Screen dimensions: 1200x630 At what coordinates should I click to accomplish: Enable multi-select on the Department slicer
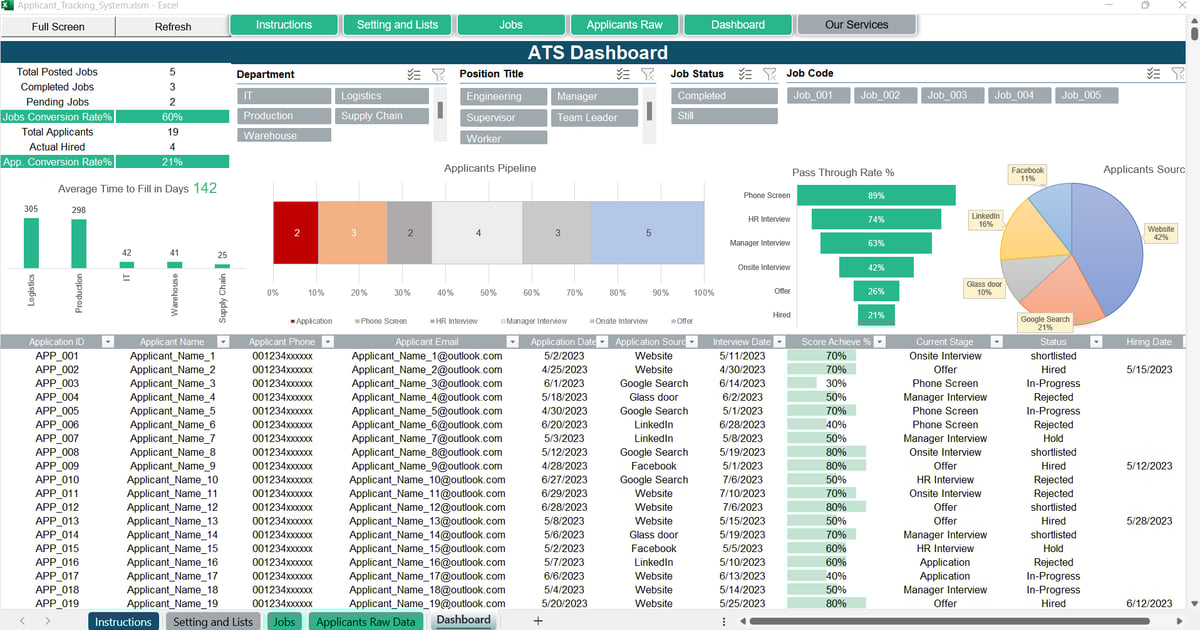click(415, 73)
